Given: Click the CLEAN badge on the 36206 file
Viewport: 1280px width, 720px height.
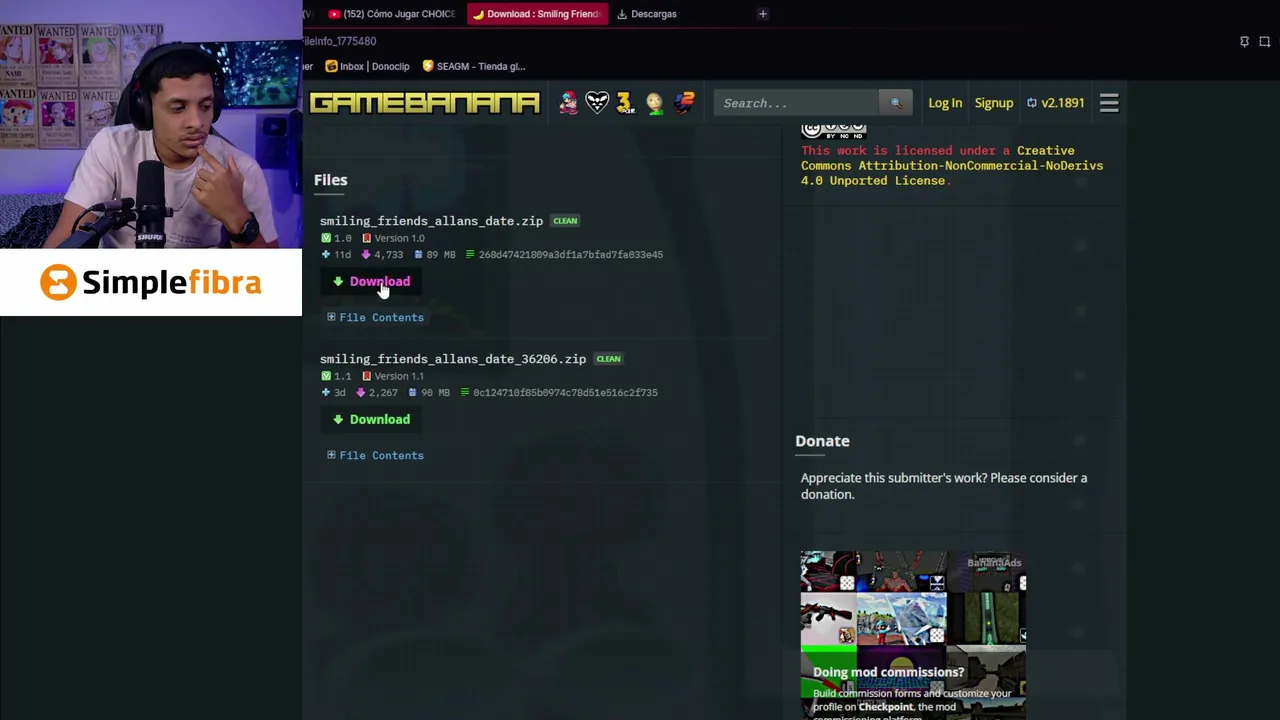Looking at the screenshot, I should coord(608,359).
